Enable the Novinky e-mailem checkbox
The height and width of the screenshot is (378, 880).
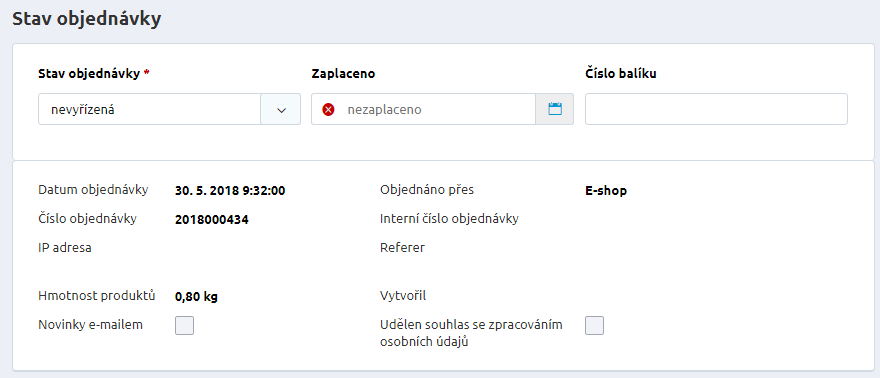(x=185, y=325)
